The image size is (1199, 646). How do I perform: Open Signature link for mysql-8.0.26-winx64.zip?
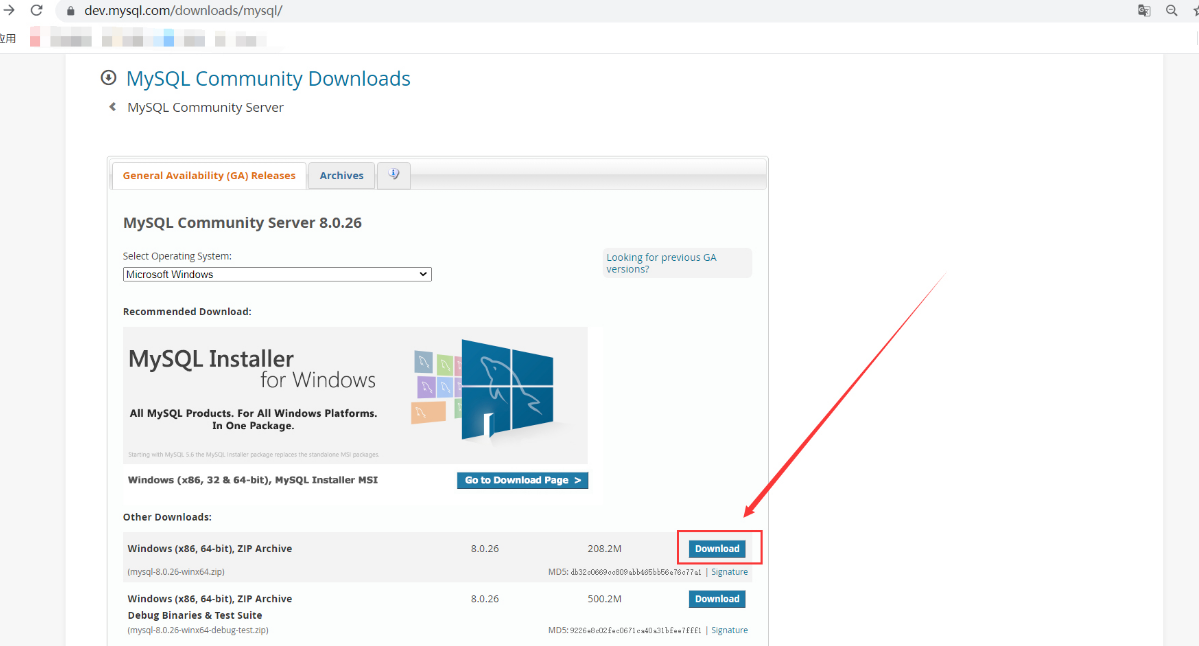(x=729, y=572)
